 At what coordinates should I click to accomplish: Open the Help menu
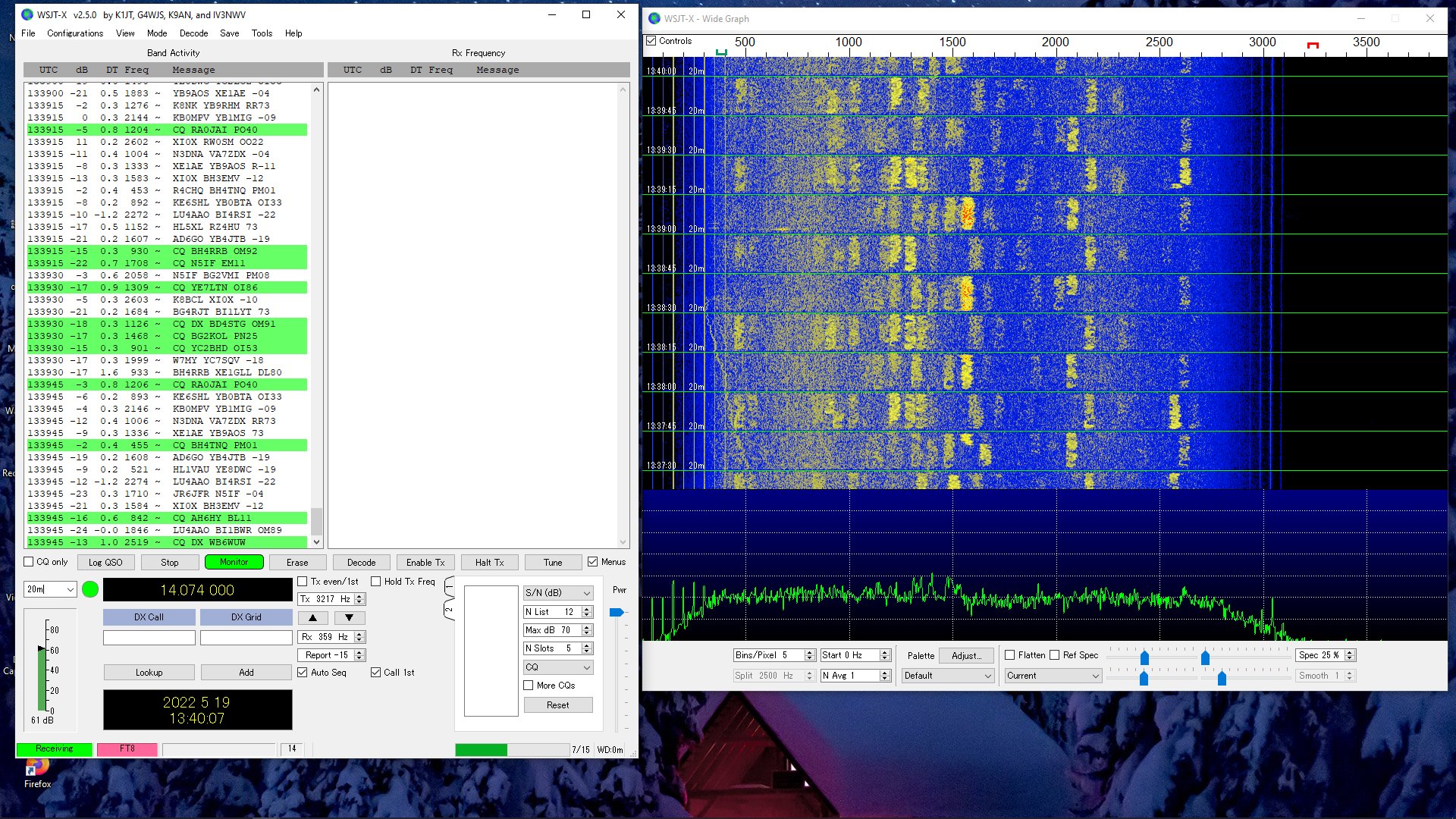click(x=293, y=33)
